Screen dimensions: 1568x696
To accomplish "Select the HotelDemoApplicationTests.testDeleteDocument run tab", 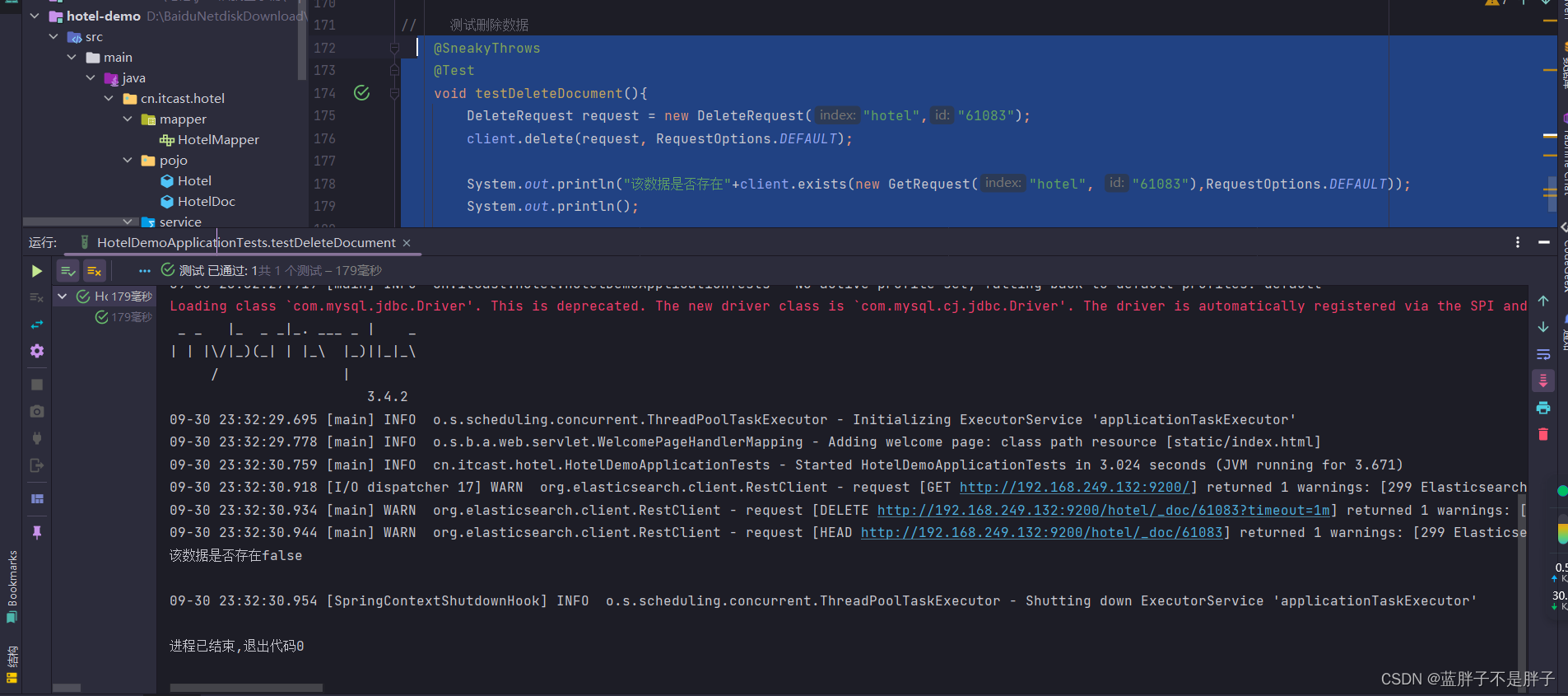I will pyautogui.click(x=246, y=242).
